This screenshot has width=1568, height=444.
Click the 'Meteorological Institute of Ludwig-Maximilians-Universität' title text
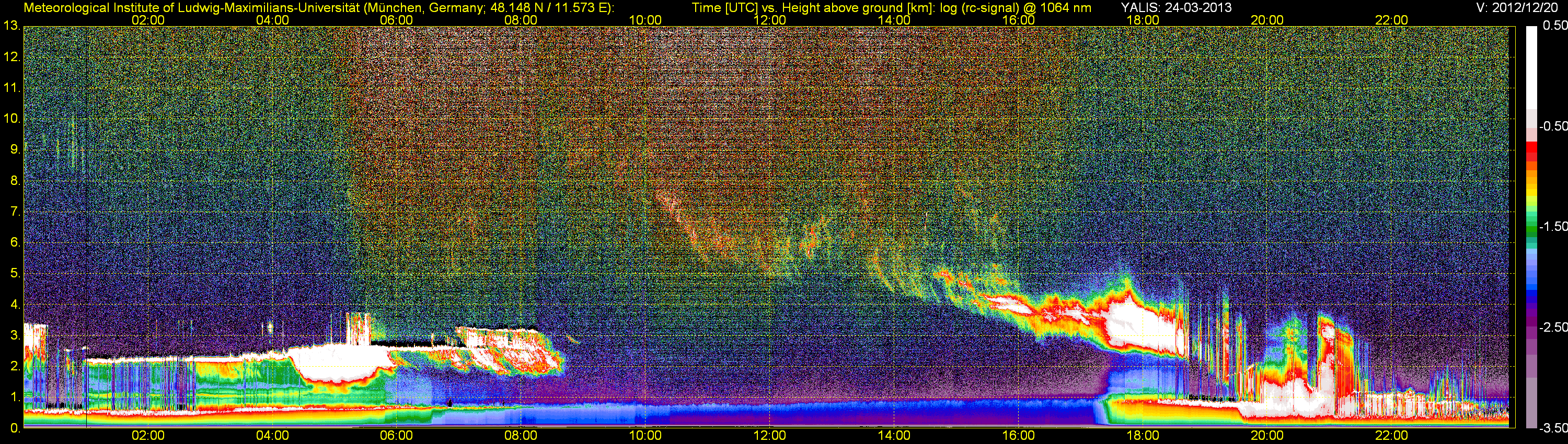[x=192, y=7]
